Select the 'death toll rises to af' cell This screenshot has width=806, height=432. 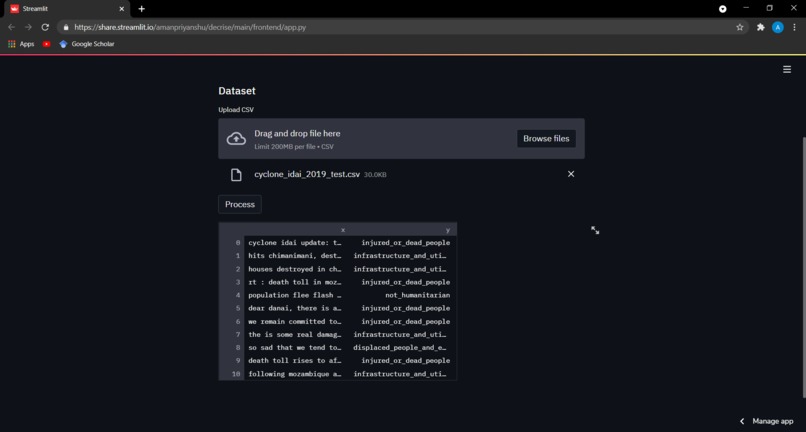click(x=295, y=361)
